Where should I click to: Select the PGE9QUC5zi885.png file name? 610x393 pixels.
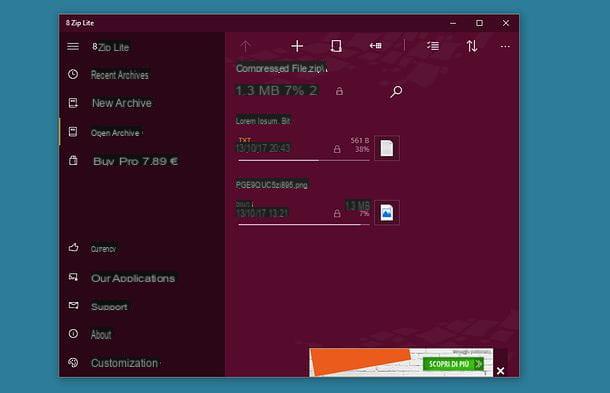(272, 185)
